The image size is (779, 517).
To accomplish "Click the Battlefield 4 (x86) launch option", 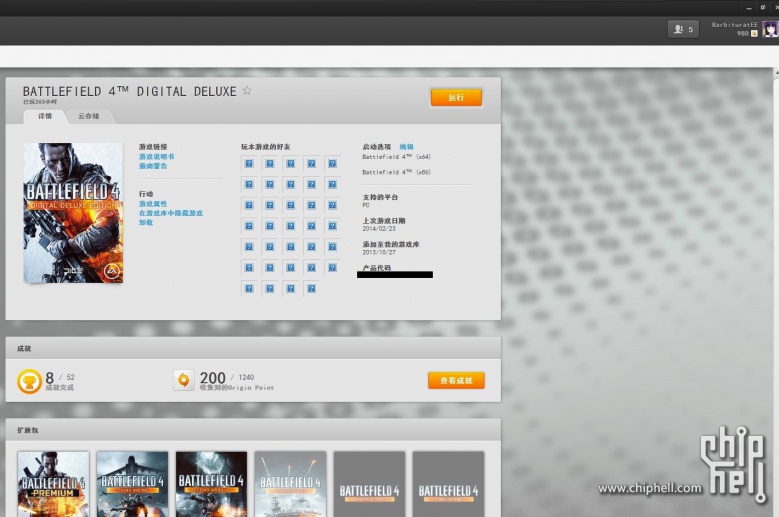I will (x=396, y=172).
